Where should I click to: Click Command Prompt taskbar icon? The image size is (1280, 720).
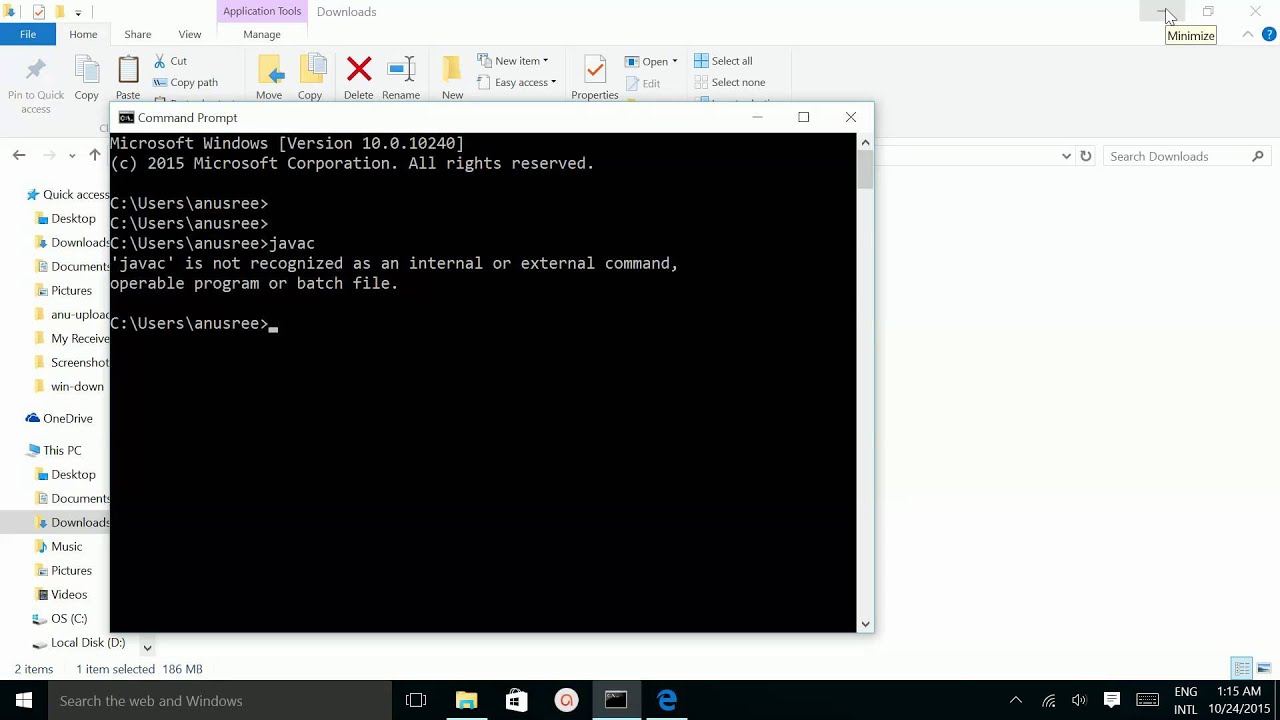coord(616,700)
